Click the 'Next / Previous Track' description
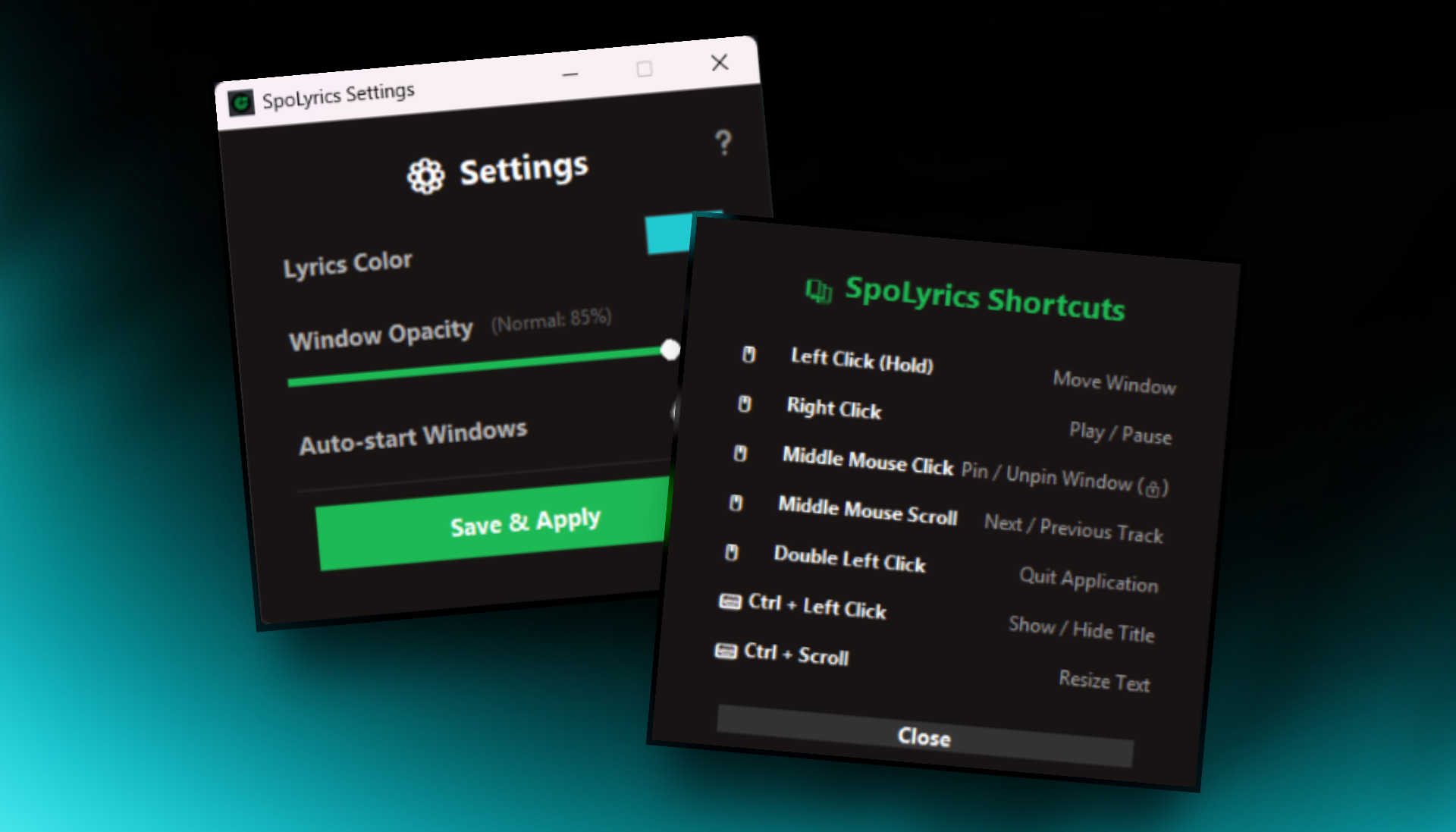The image size is (1456, 832). point(1073,528)
